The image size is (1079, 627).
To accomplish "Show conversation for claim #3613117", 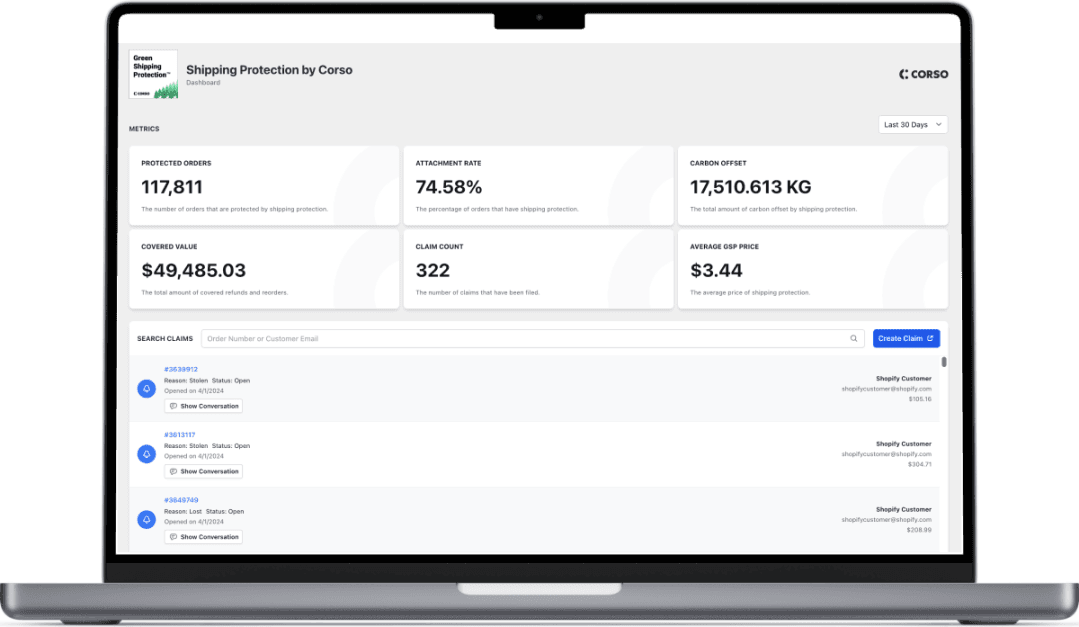I will (x=204, y=471).
